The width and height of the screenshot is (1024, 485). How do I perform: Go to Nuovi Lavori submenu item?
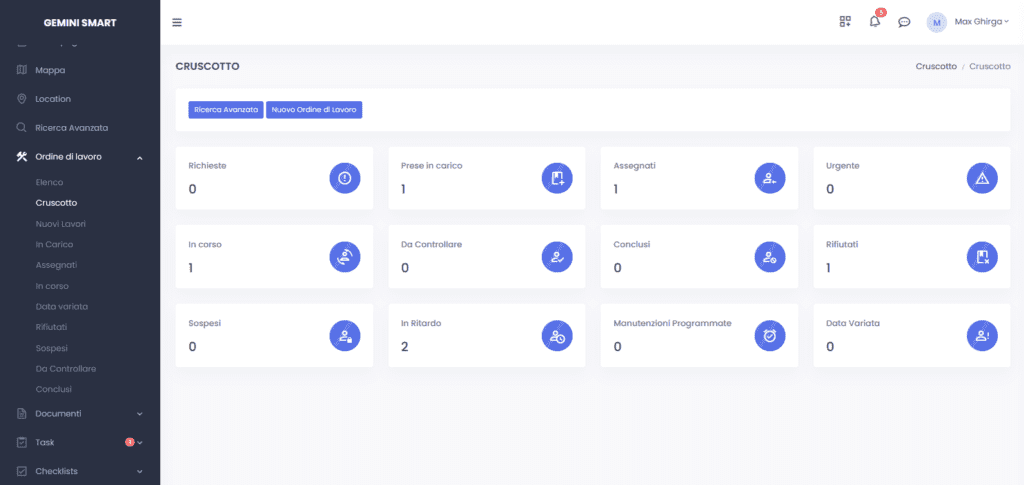61,224
